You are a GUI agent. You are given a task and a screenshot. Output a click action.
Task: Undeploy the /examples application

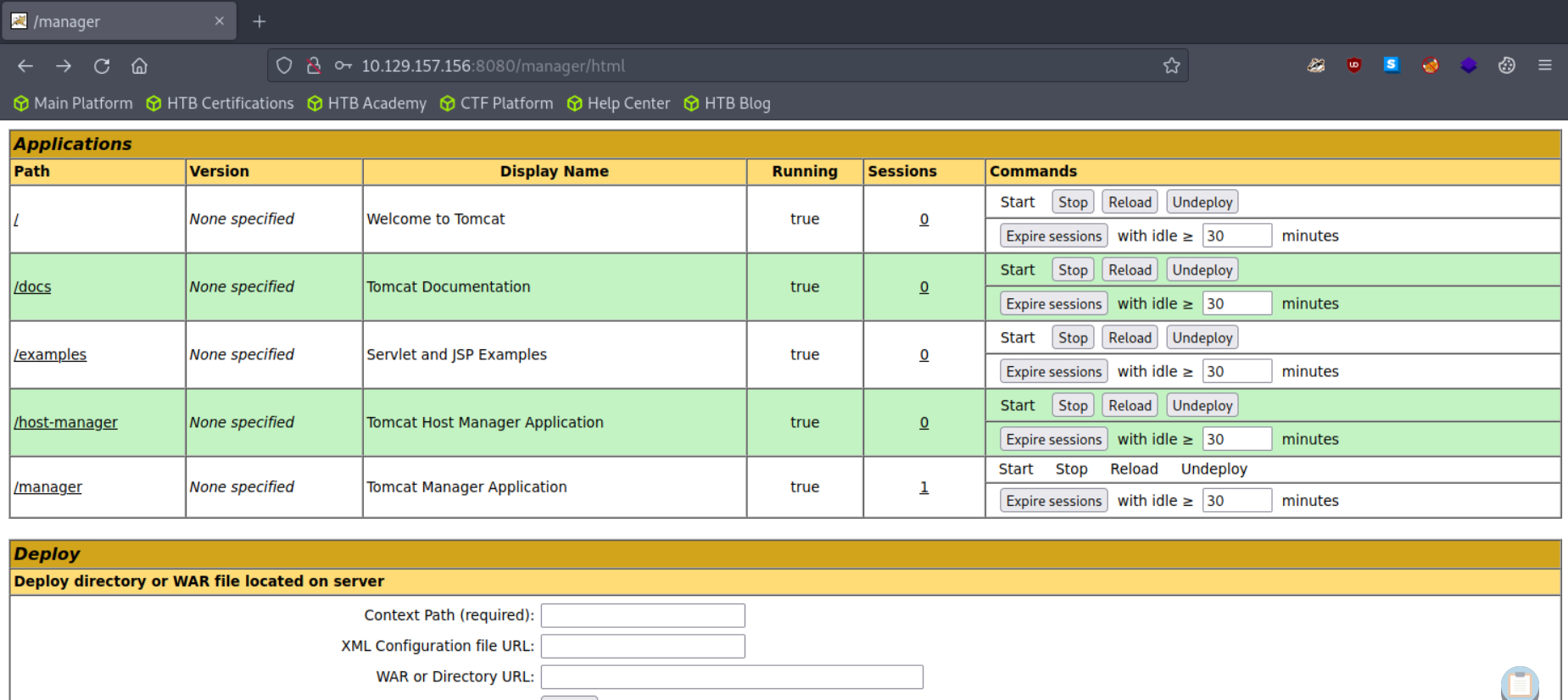(x=1202, y=337)
